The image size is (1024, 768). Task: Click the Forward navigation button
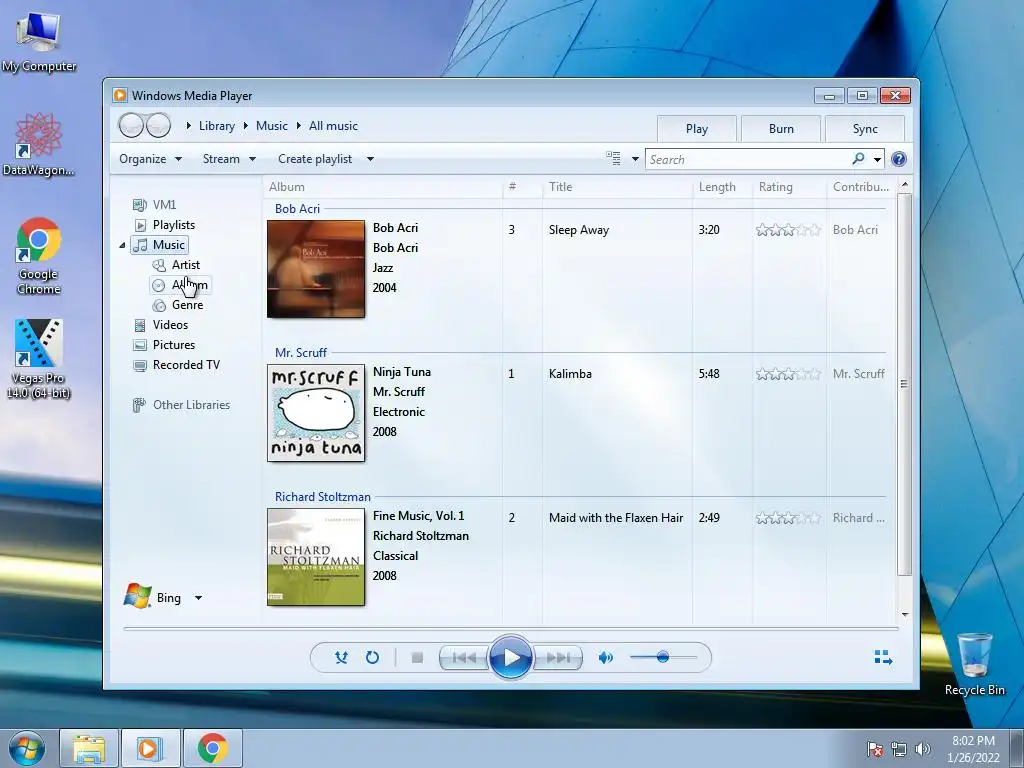point(159,125)
